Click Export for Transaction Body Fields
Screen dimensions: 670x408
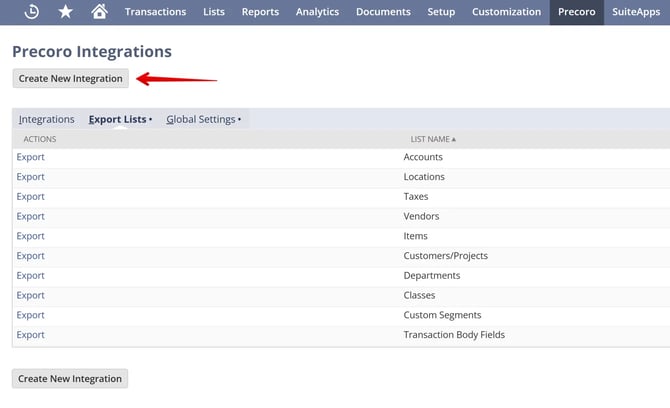31,335
